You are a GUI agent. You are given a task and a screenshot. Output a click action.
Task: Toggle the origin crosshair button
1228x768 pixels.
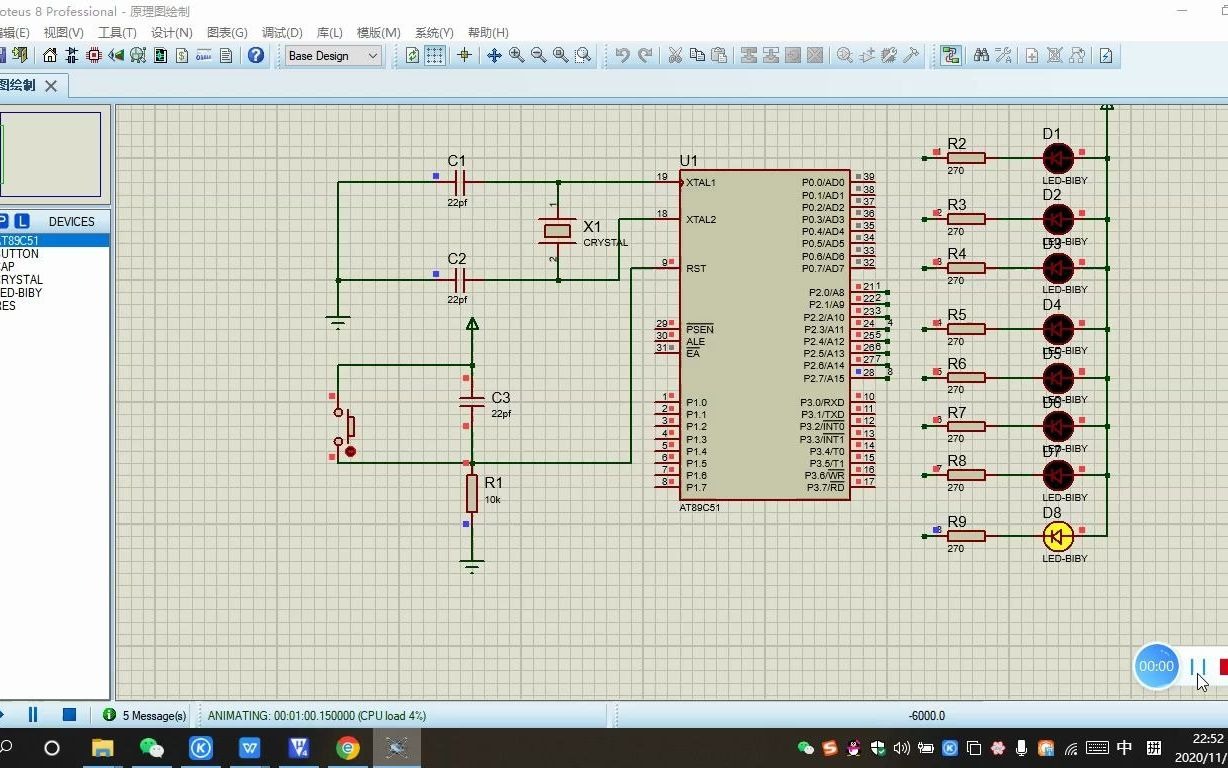(464, 56)
